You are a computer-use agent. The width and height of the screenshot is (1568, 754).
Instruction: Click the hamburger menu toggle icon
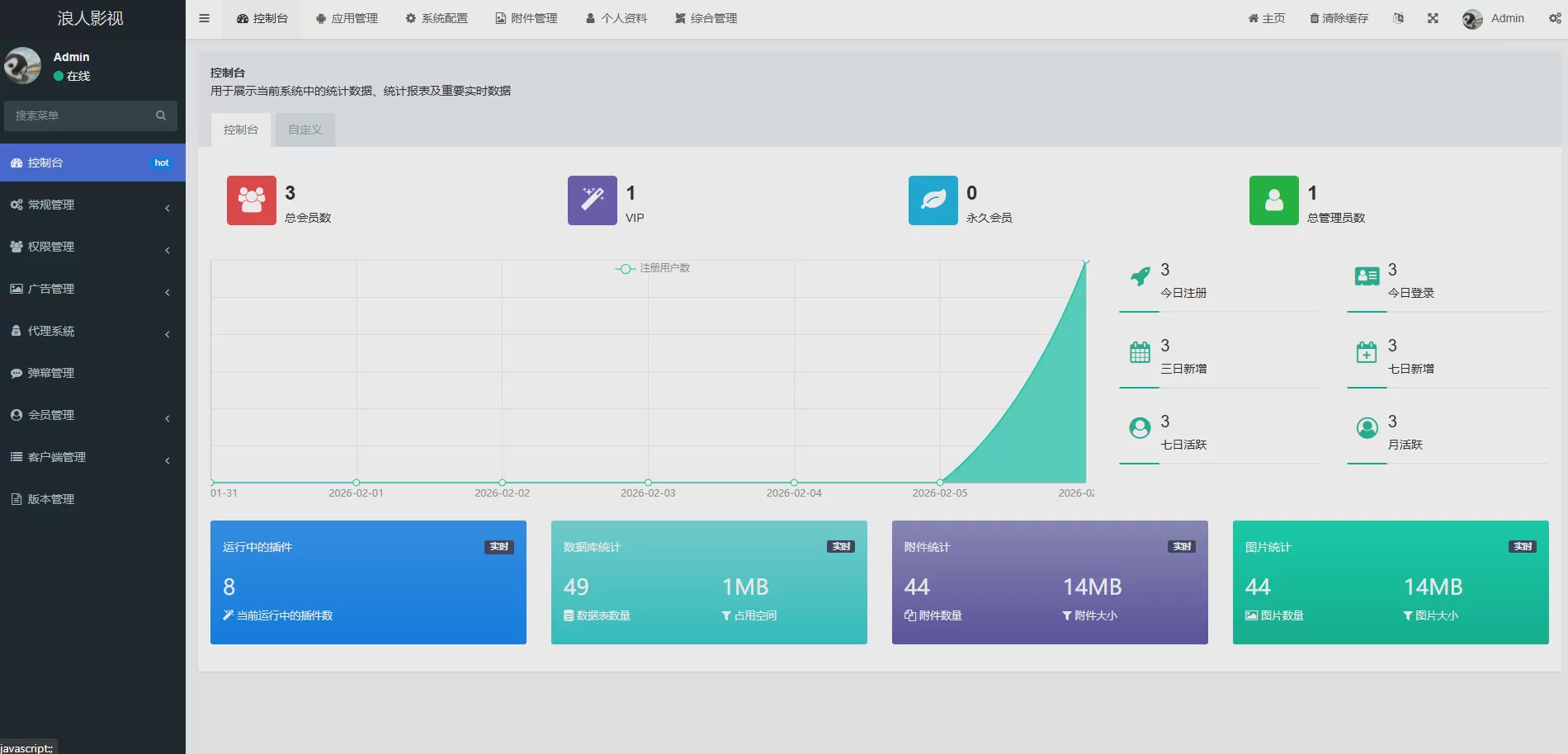coord(204,18)
